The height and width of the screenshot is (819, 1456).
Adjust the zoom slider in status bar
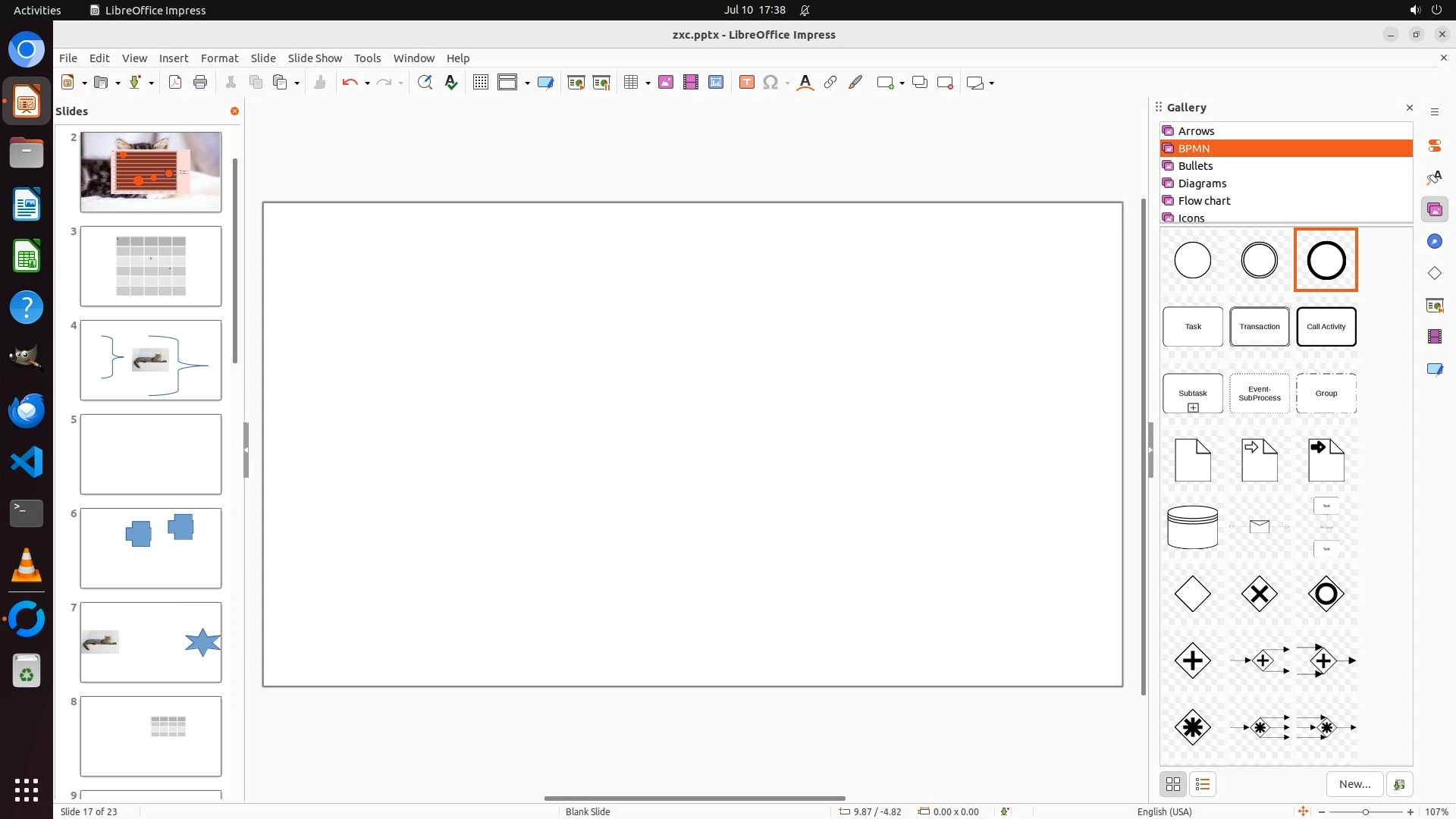(1366, 812)
